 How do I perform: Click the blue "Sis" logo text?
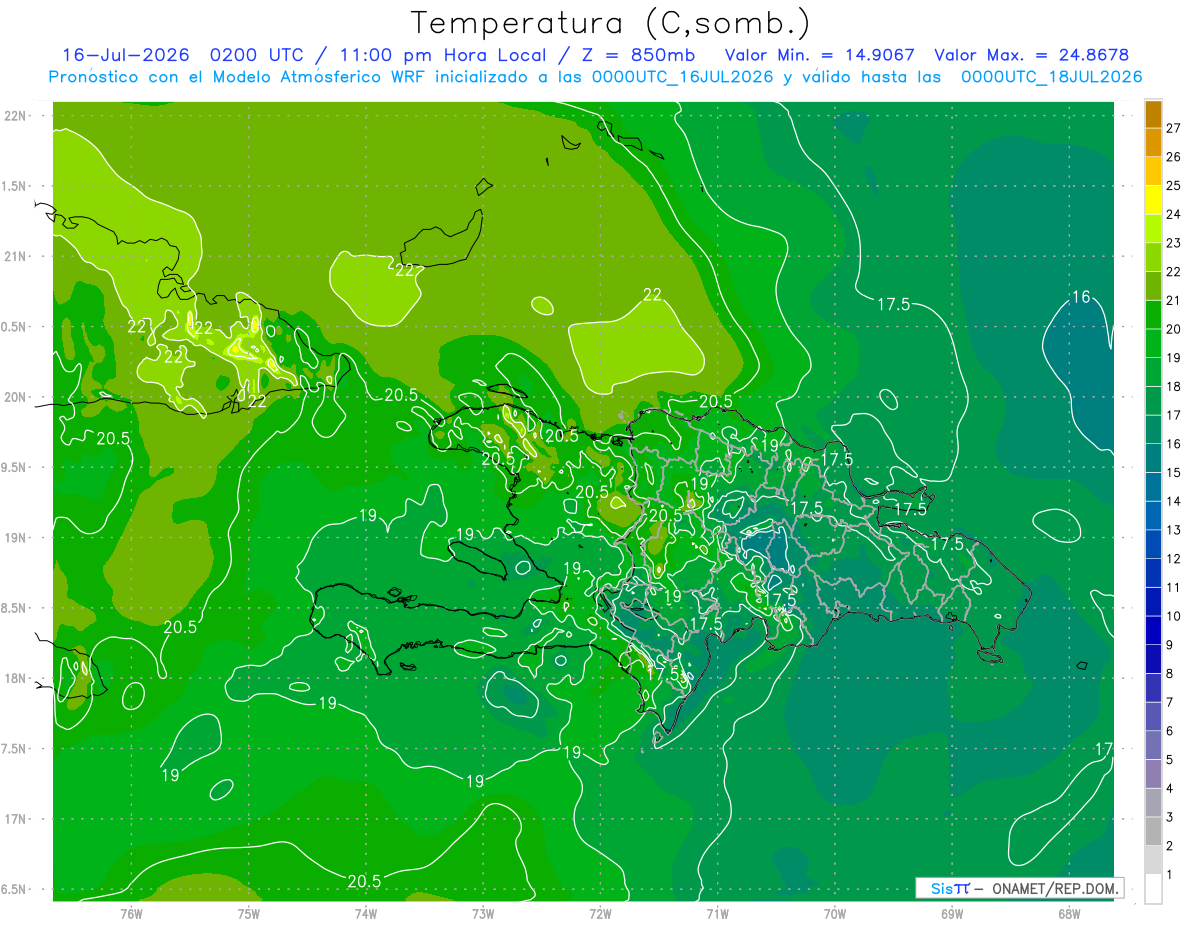941,888
